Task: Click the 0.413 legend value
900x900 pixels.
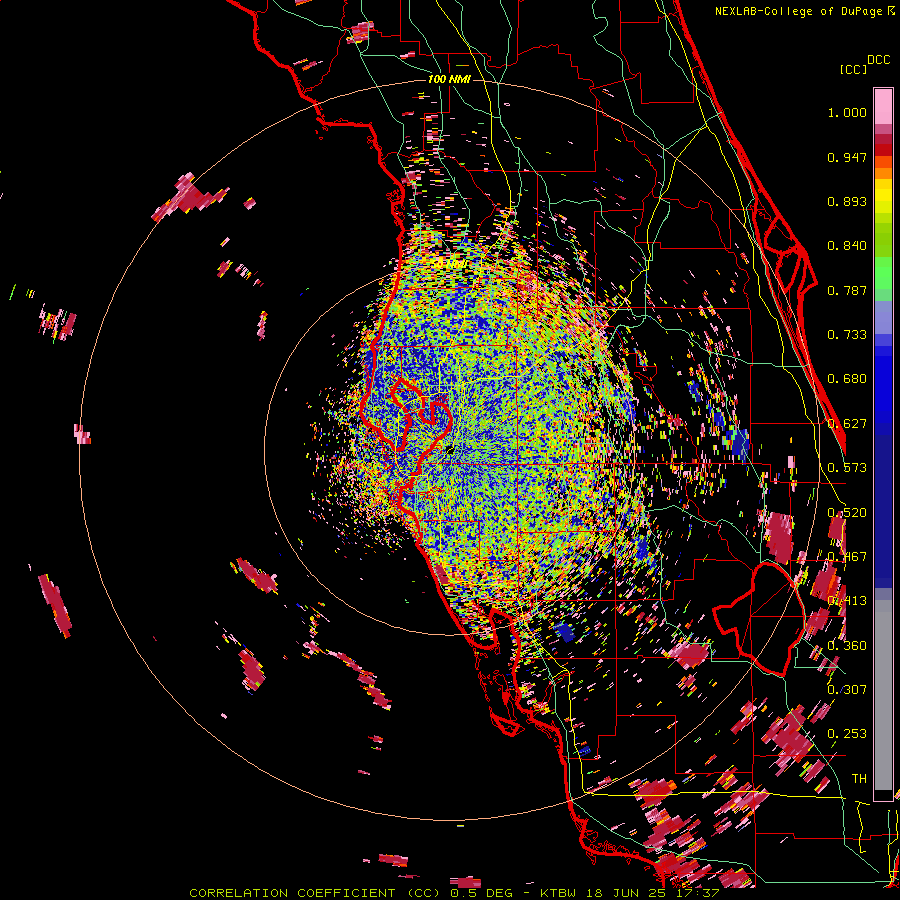Action: point(847,601)
